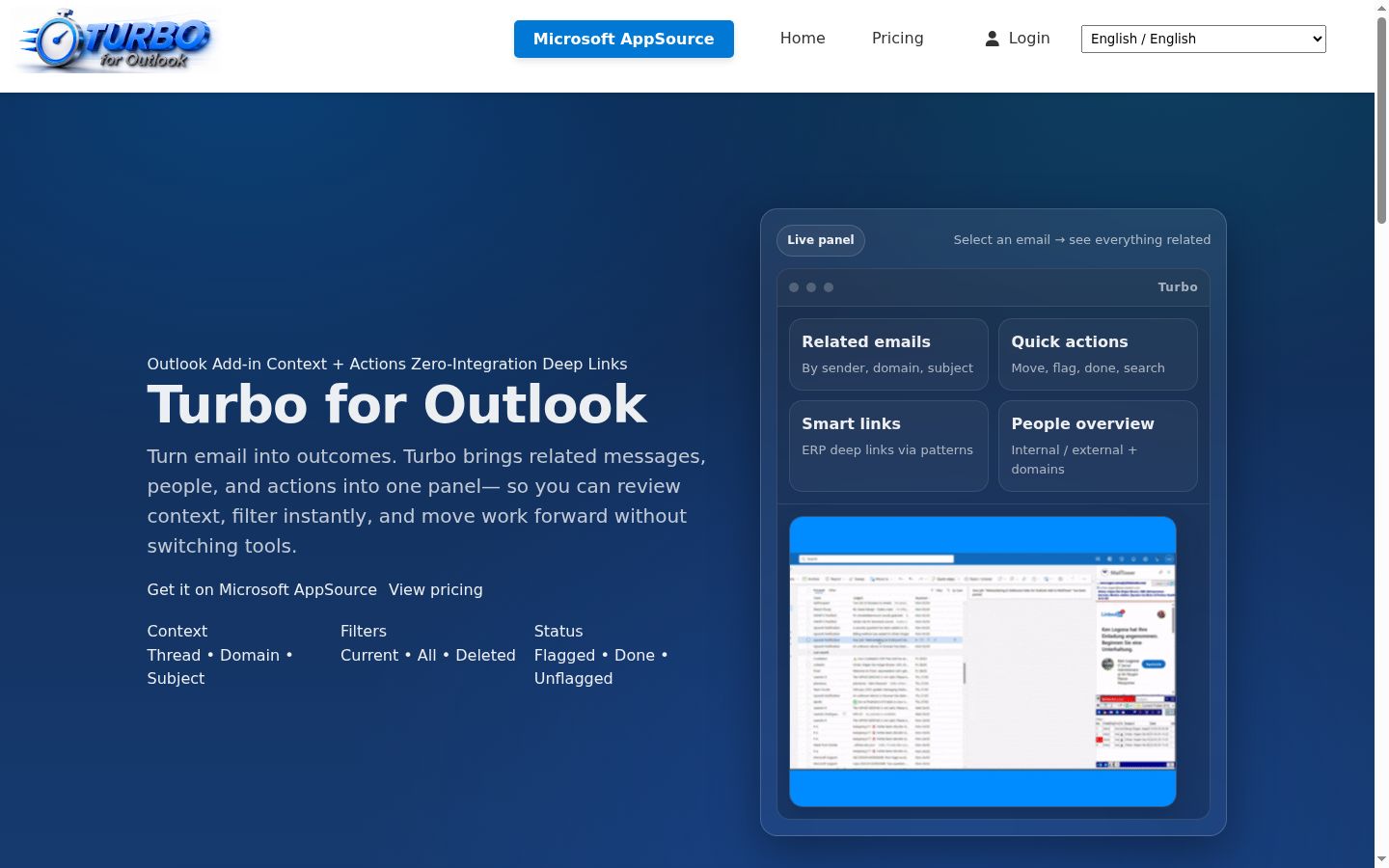Viewport: 1389px width, 868px height.
Task: Click the View pricing link
Action: pos(436,589)
